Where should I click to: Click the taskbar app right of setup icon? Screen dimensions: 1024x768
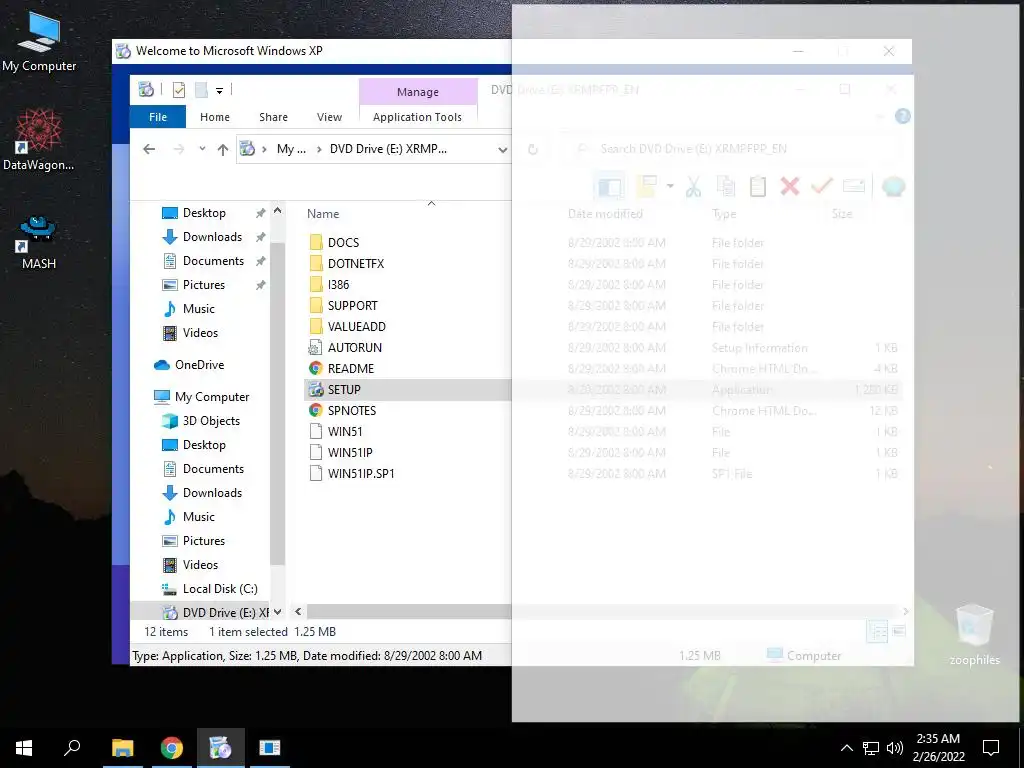269,748
